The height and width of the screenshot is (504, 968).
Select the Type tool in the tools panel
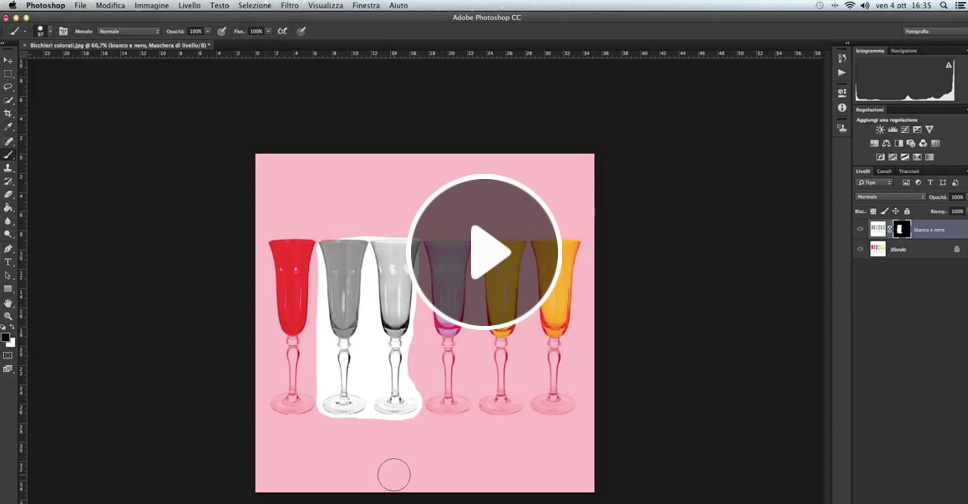8,262
